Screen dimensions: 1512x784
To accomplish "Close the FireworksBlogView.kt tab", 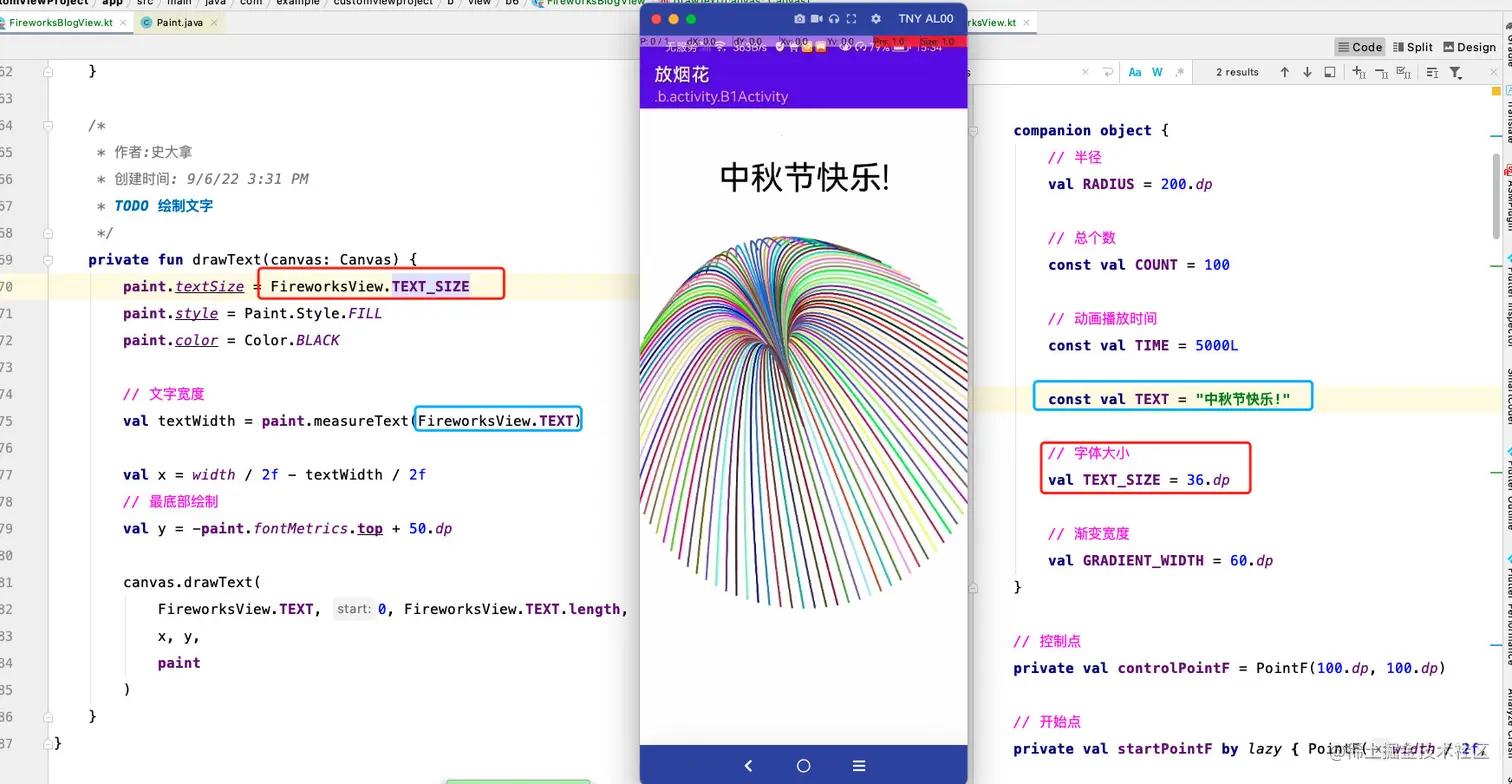I will (x=123, y=22).
